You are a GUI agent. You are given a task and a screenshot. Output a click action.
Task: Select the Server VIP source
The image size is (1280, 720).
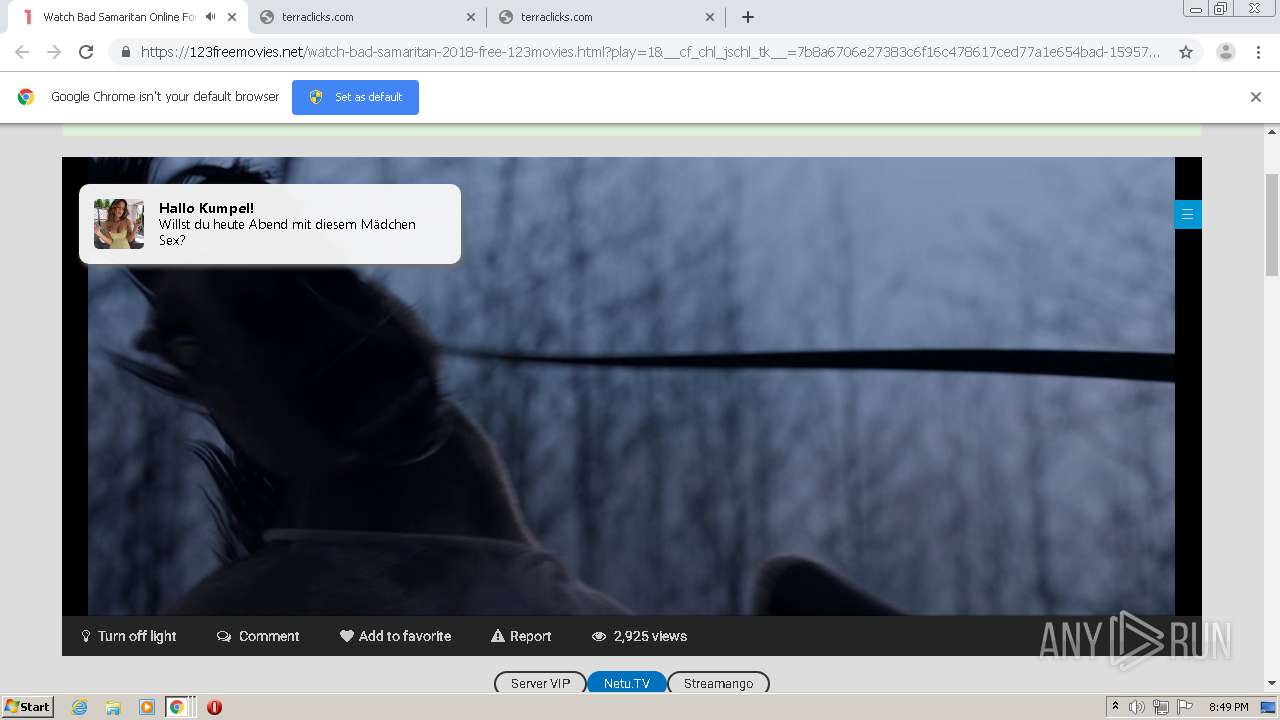[540, 683]
